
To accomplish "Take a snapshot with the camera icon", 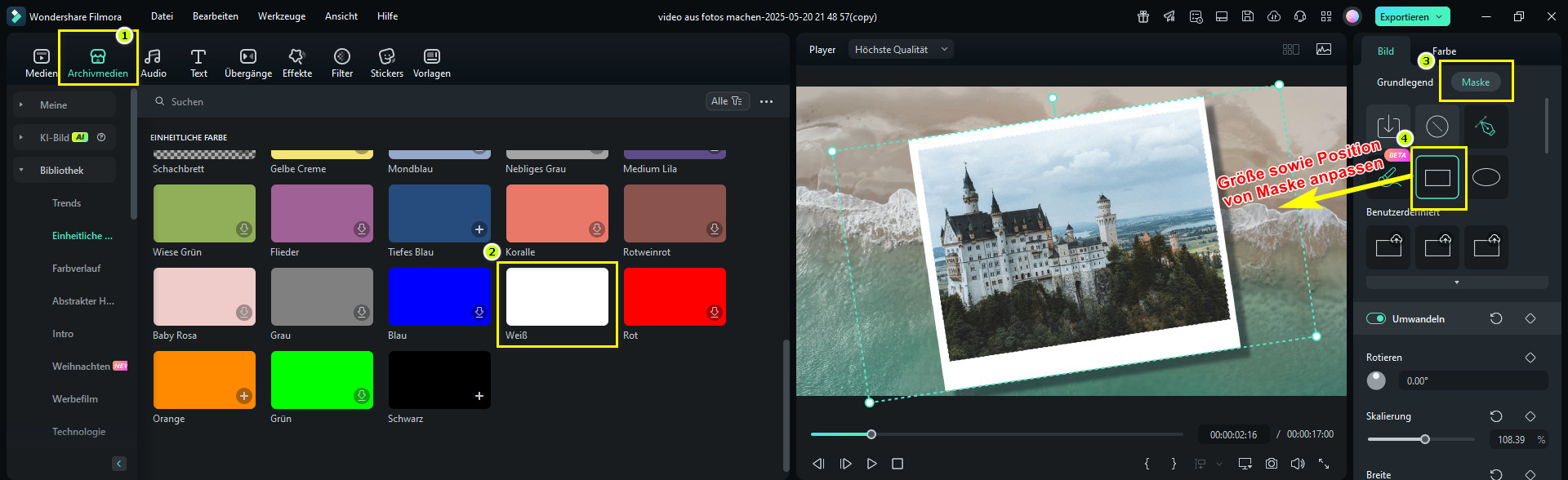I will [1272, 464].
